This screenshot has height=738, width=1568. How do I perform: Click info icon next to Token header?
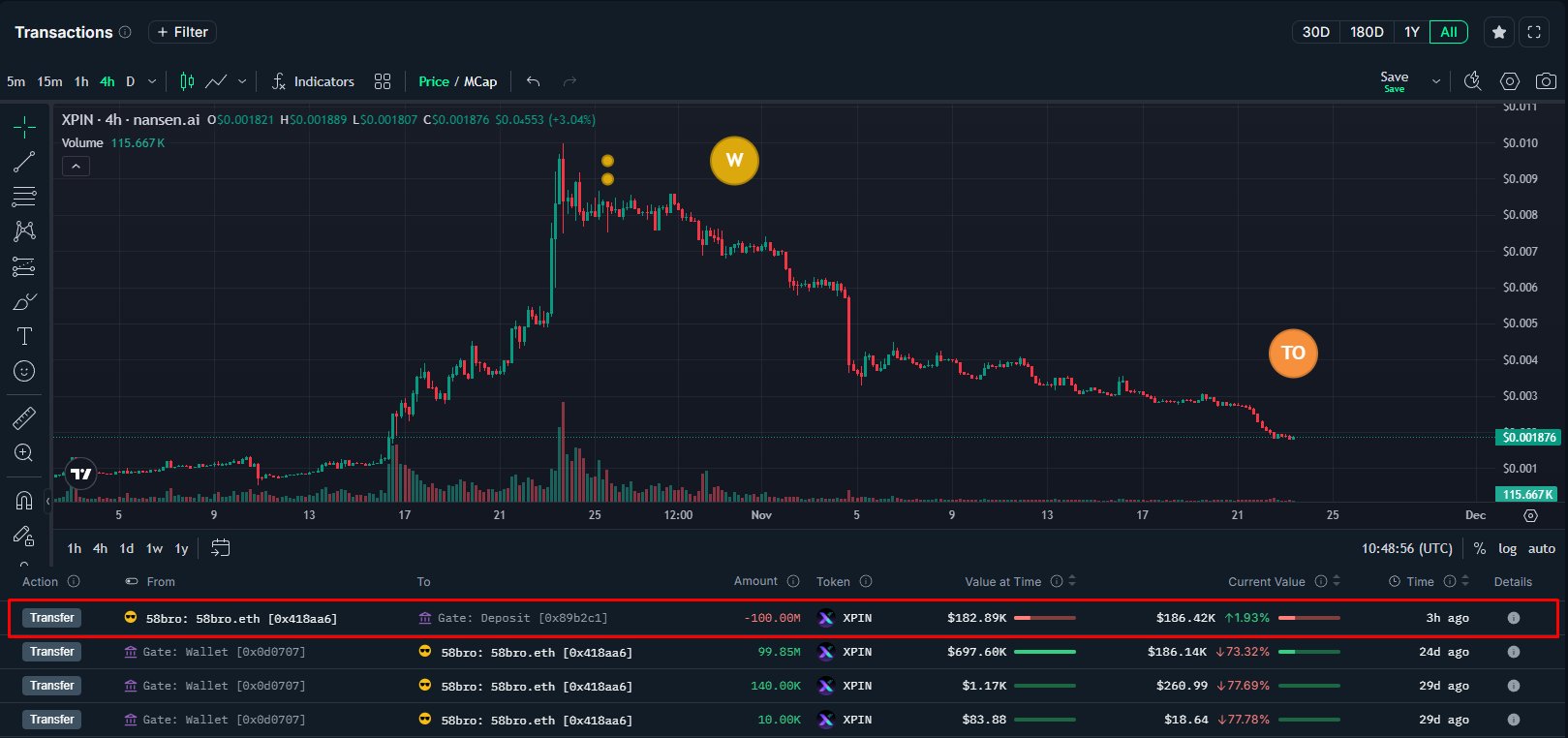[866, 581]
